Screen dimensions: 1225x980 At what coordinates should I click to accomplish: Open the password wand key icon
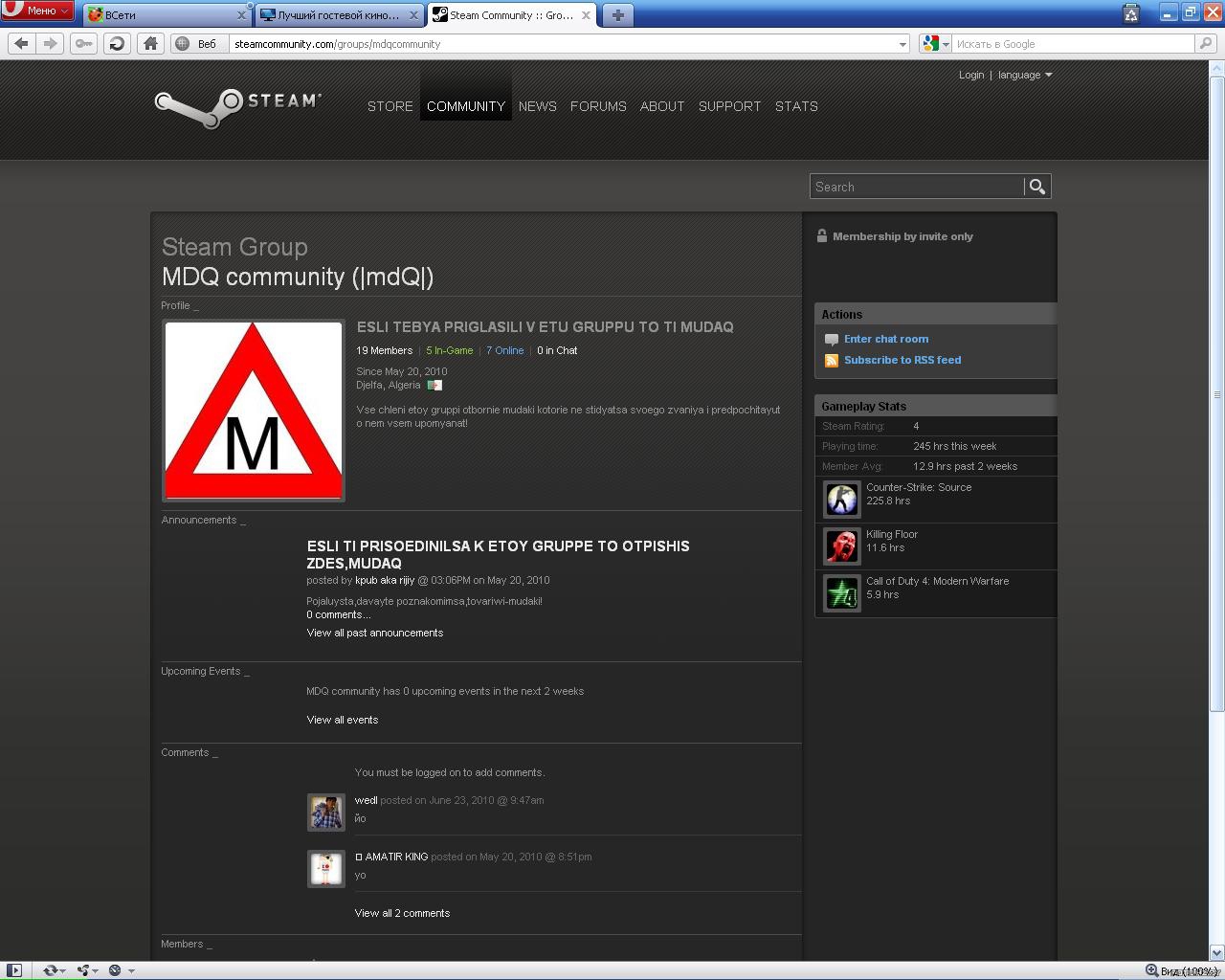[84, 43]
